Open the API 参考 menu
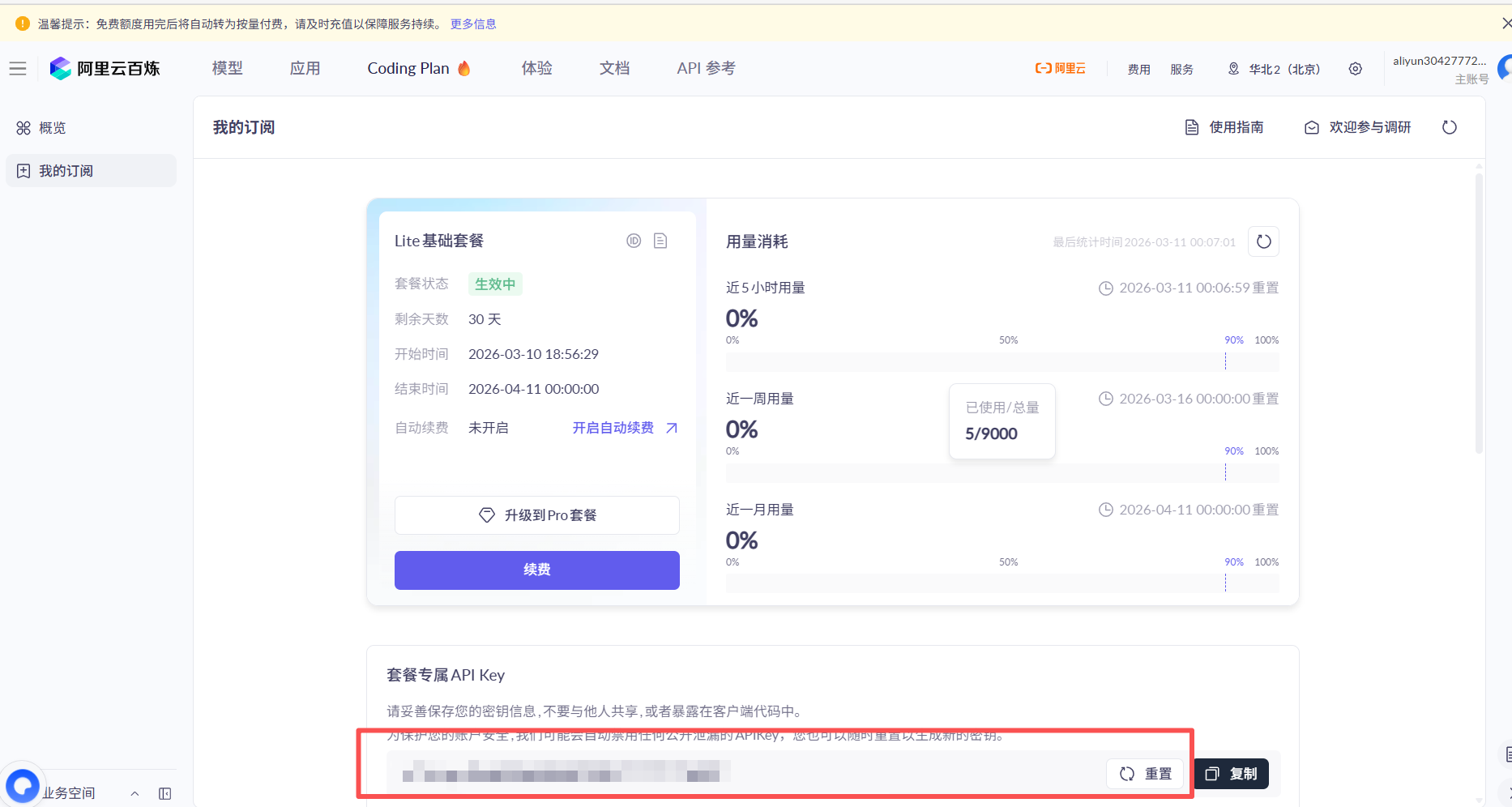Viewport: 1512px width, 807px height. pos(706,69)
